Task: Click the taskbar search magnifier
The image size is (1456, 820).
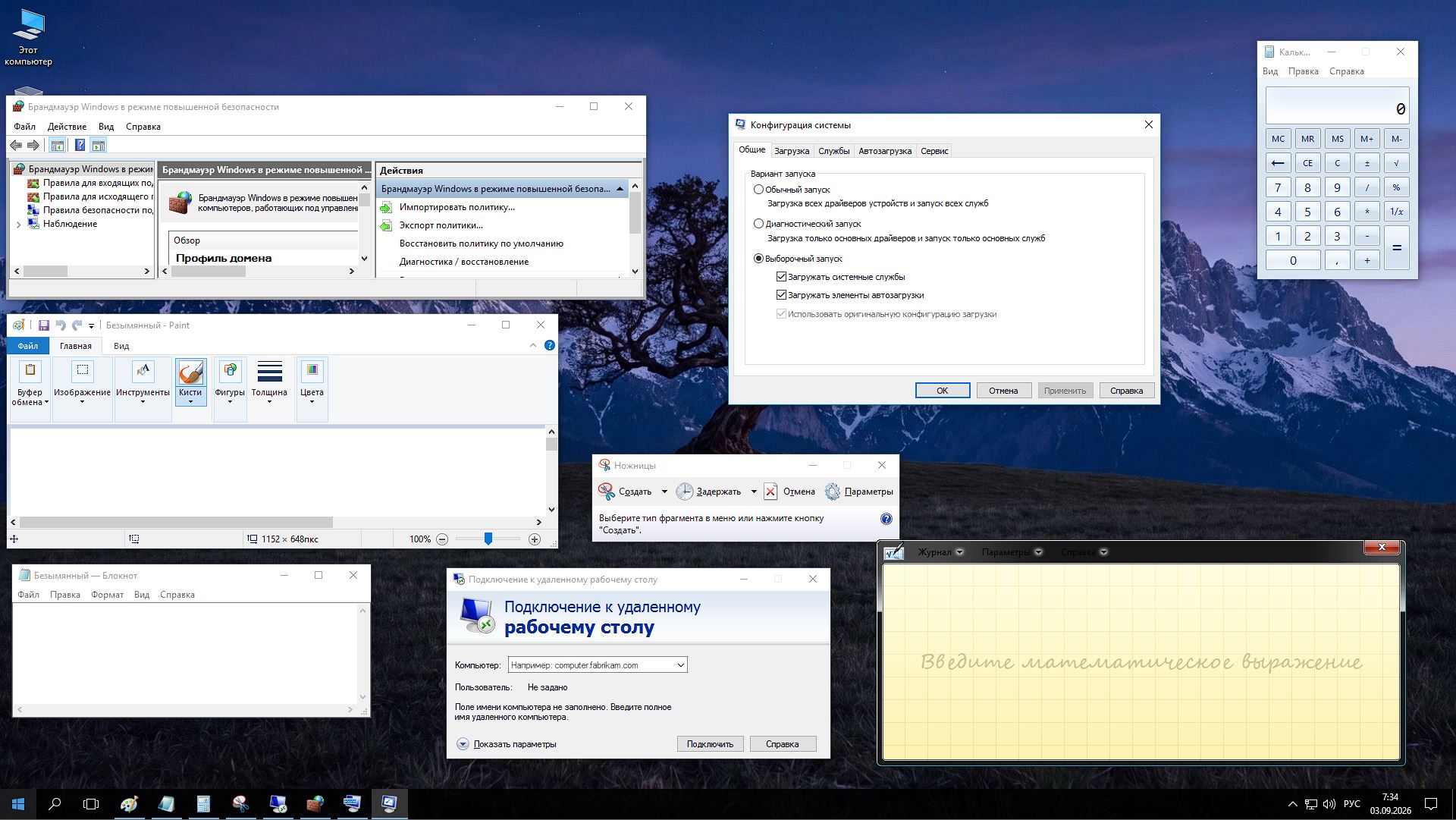Action: 55,803
